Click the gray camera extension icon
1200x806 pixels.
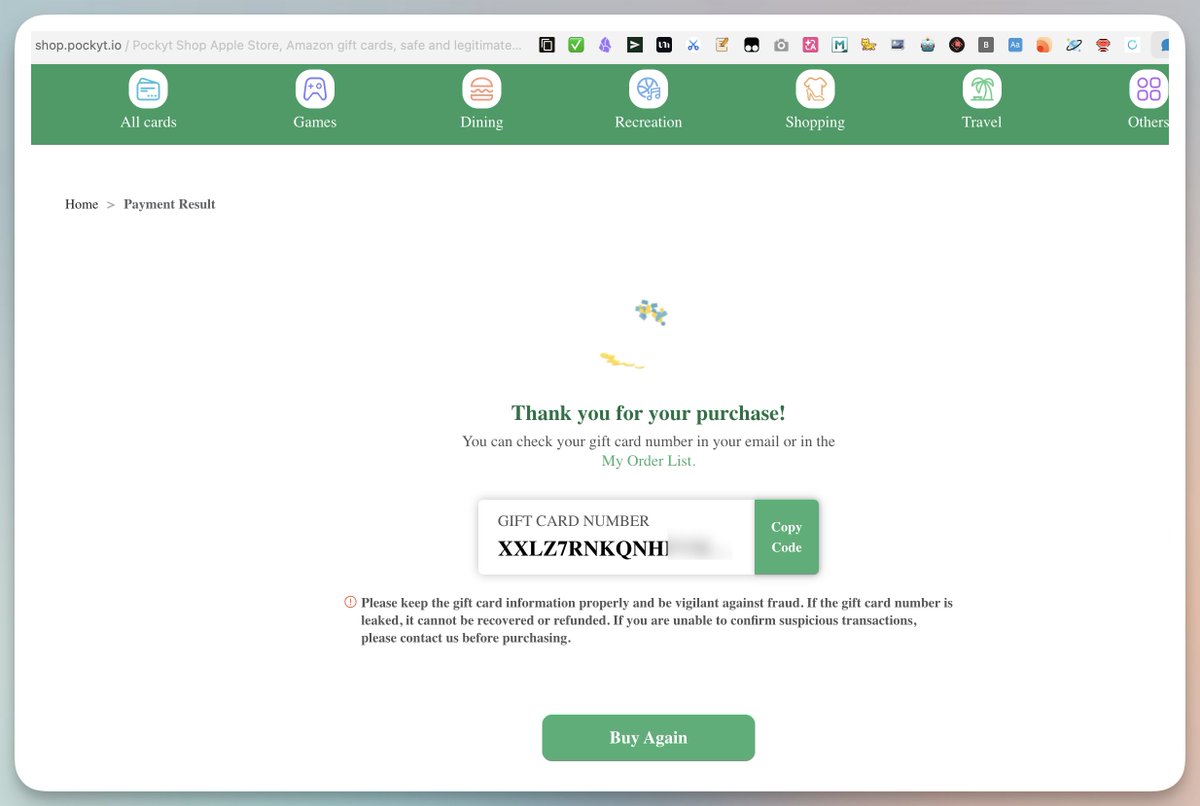coord(781,45)
